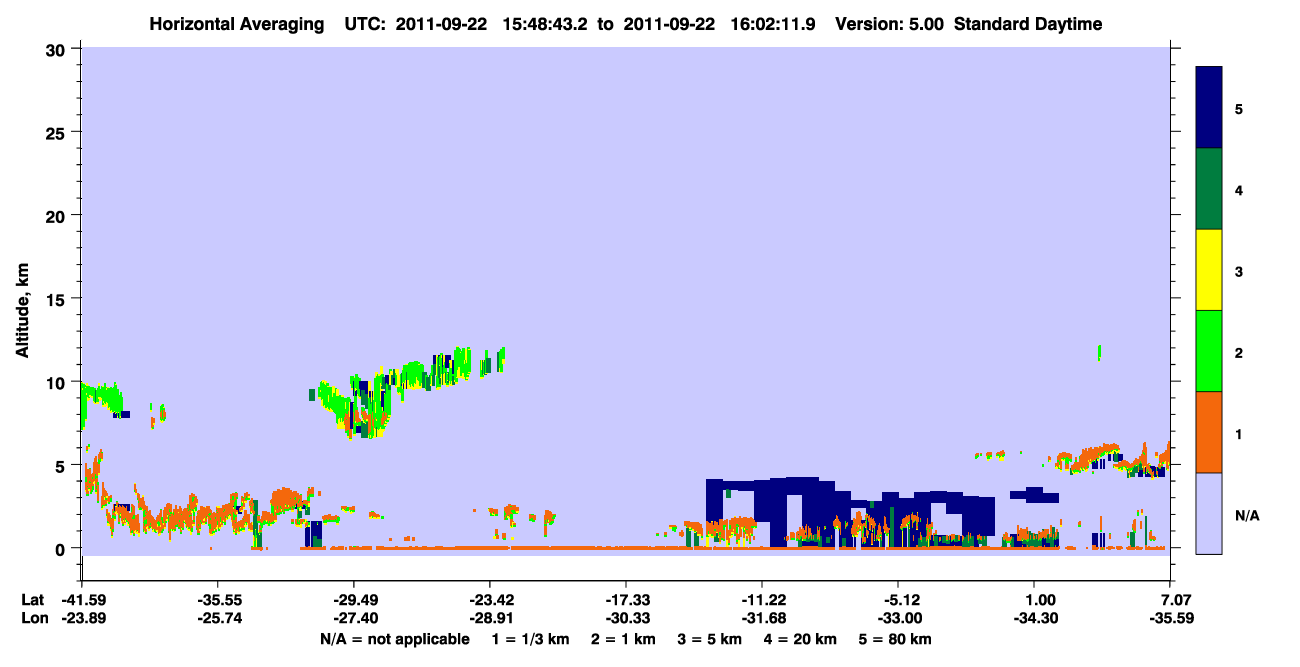Click the longitude value -34.30
Viewport: 1300px width, 667px height.
click(1034, 619)
